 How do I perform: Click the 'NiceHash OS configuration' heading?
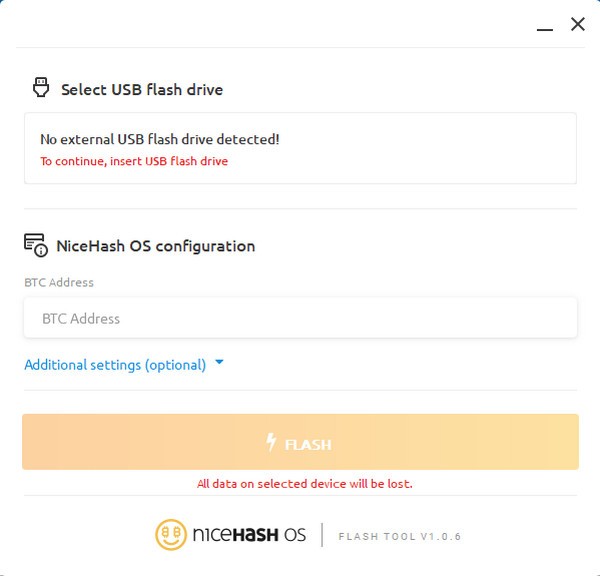(x=156, y=246)
